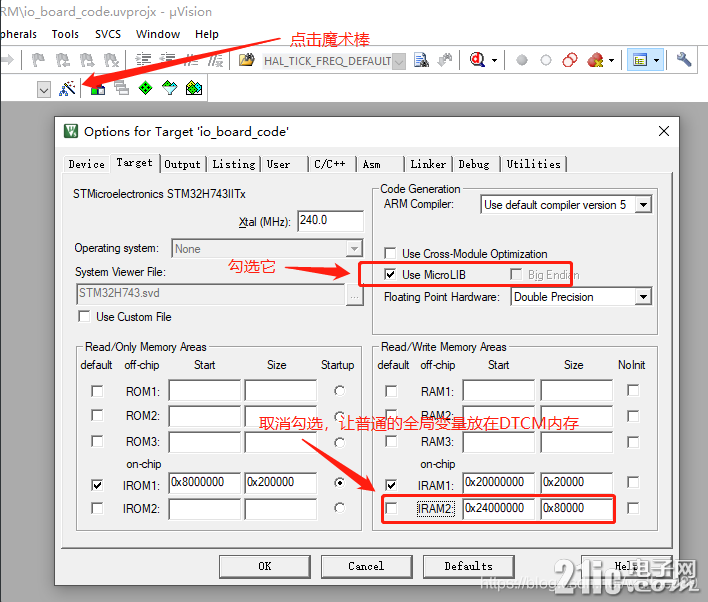This screenshot has width=708, height=602.
Task: Kill all breakpoints icon
Action: pyautogui.click(x=596, y=60)
